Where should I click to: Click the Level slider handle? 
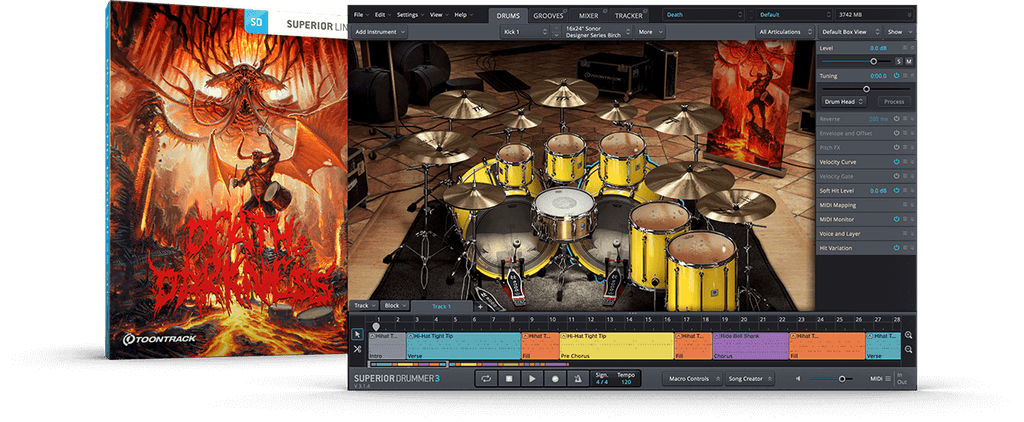coord(873,61)
